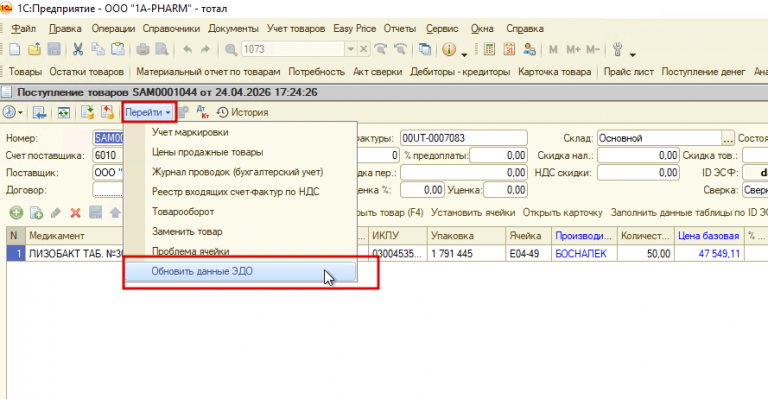
Task: Click Остатки товаров toolbar button
Action: (86, 72)
